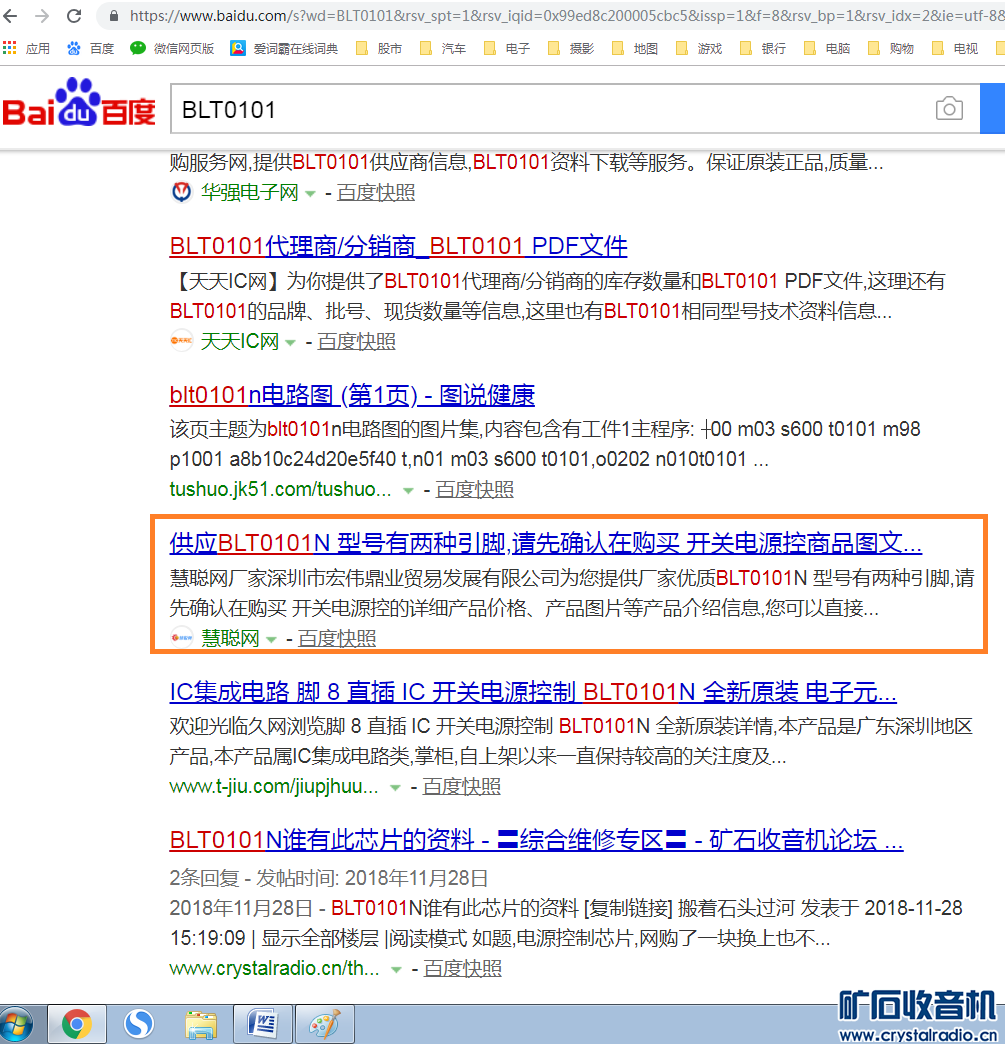The image size is (1005, 1048).
Task: Open result blt0101n电路图 (第1页) - 图说健康
Action: [352, 395]
